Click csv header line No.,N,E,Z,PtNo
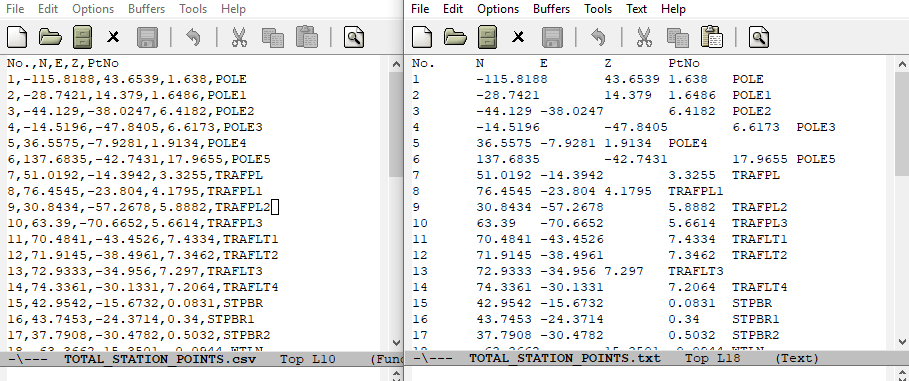909x381 pixels. (63, 63)
